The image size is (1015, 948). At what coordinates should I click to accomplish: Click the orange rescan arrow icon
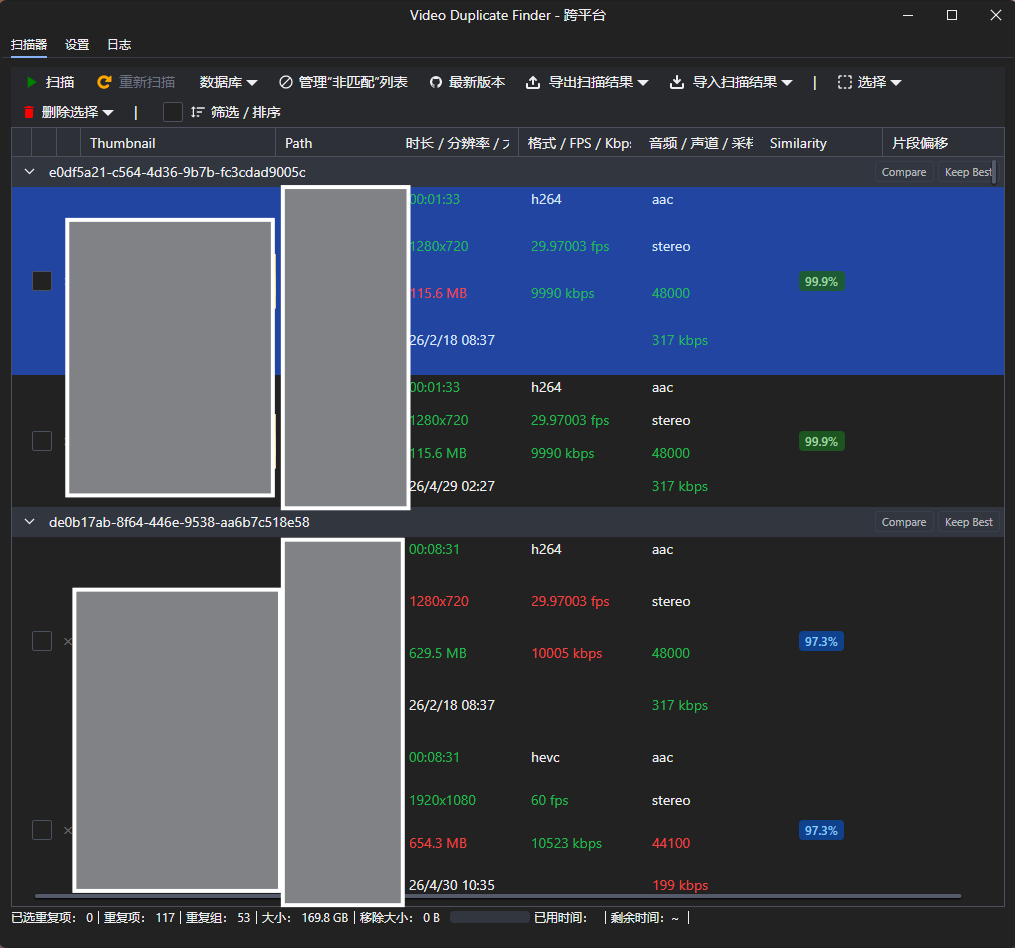(x=104, y=82)
